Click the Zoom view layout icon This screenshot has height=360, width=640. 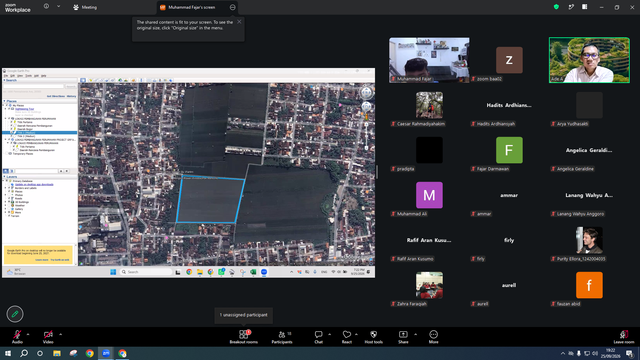[x=584, y=7]
